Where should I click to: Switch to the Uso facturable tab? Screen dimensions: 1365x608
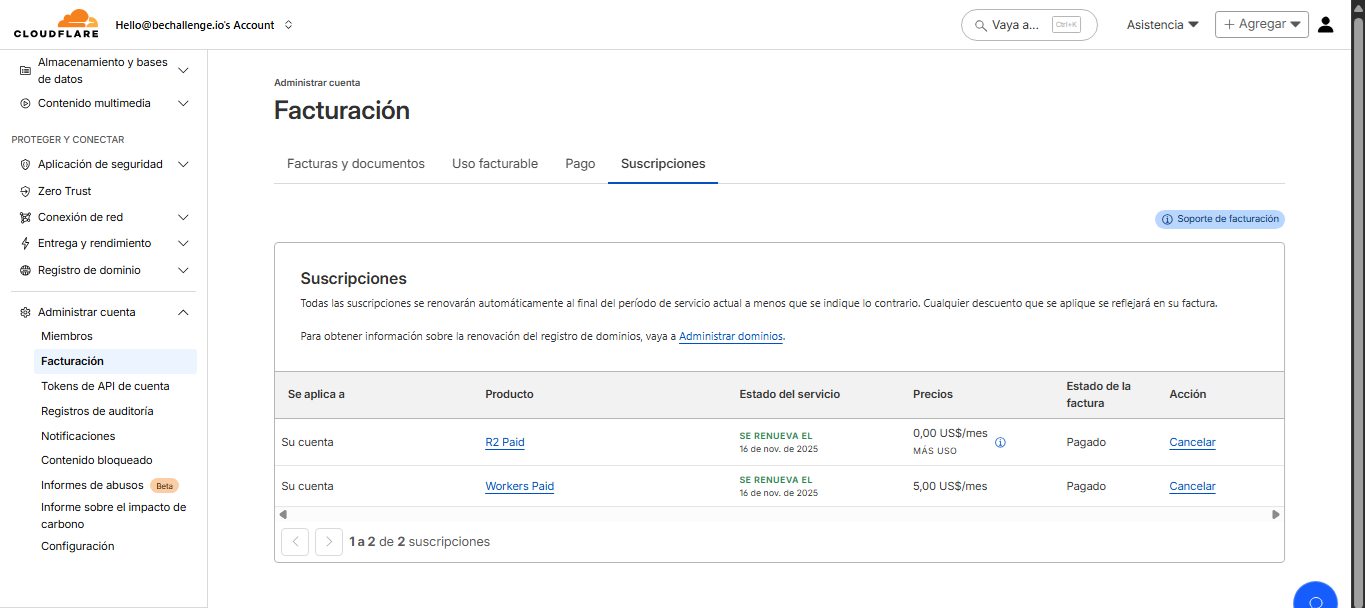pos(495,163)
